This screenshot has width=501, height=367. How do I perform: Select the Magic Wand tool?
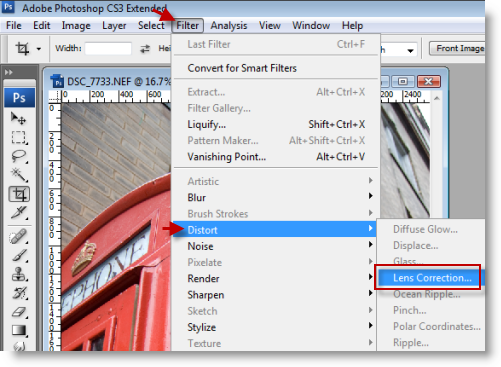pyautogui.click(x=18, y=174)
